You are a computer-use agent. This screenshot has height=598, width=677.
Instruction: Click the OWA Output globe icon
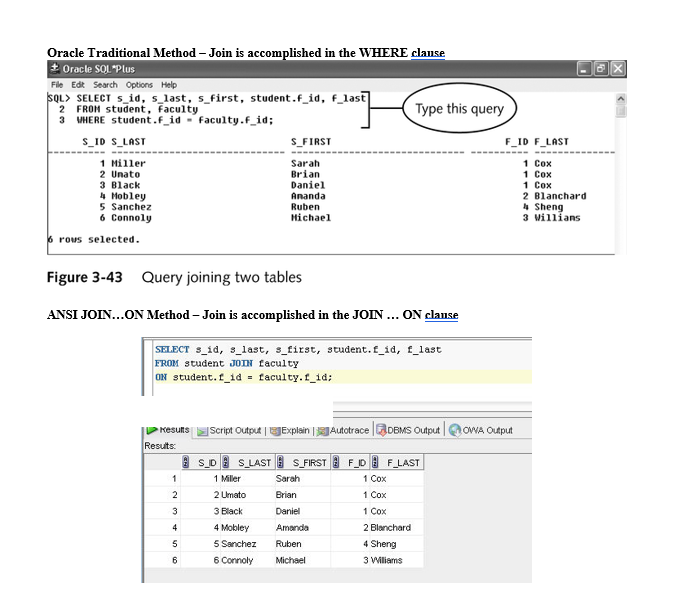455,430
